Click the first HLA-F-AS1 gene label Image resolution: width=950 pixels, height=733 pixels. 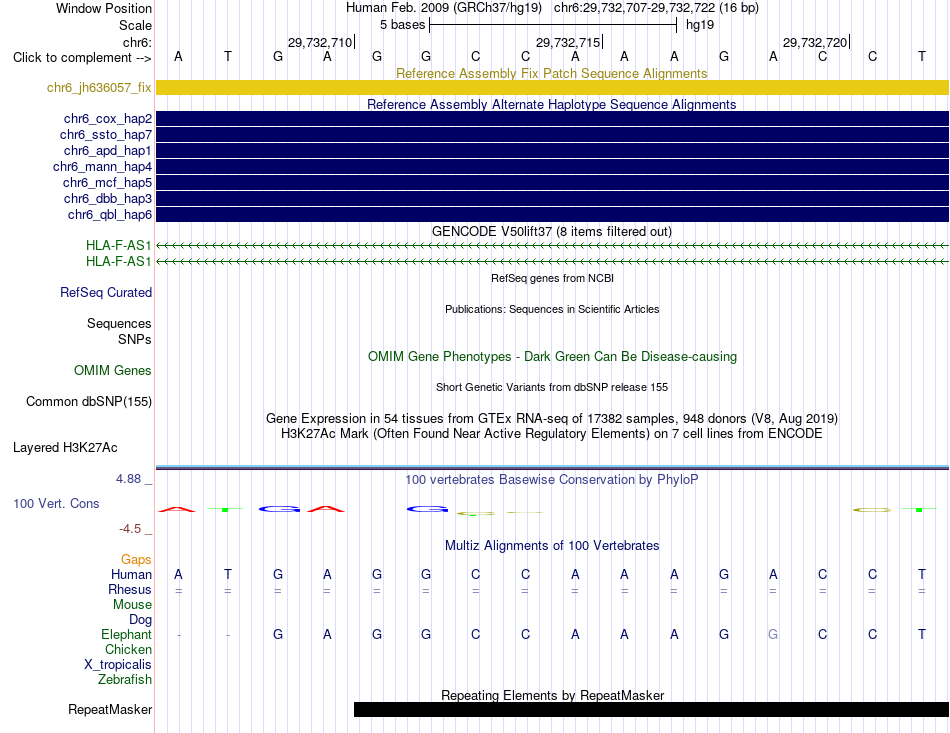(x=119, y=245)
